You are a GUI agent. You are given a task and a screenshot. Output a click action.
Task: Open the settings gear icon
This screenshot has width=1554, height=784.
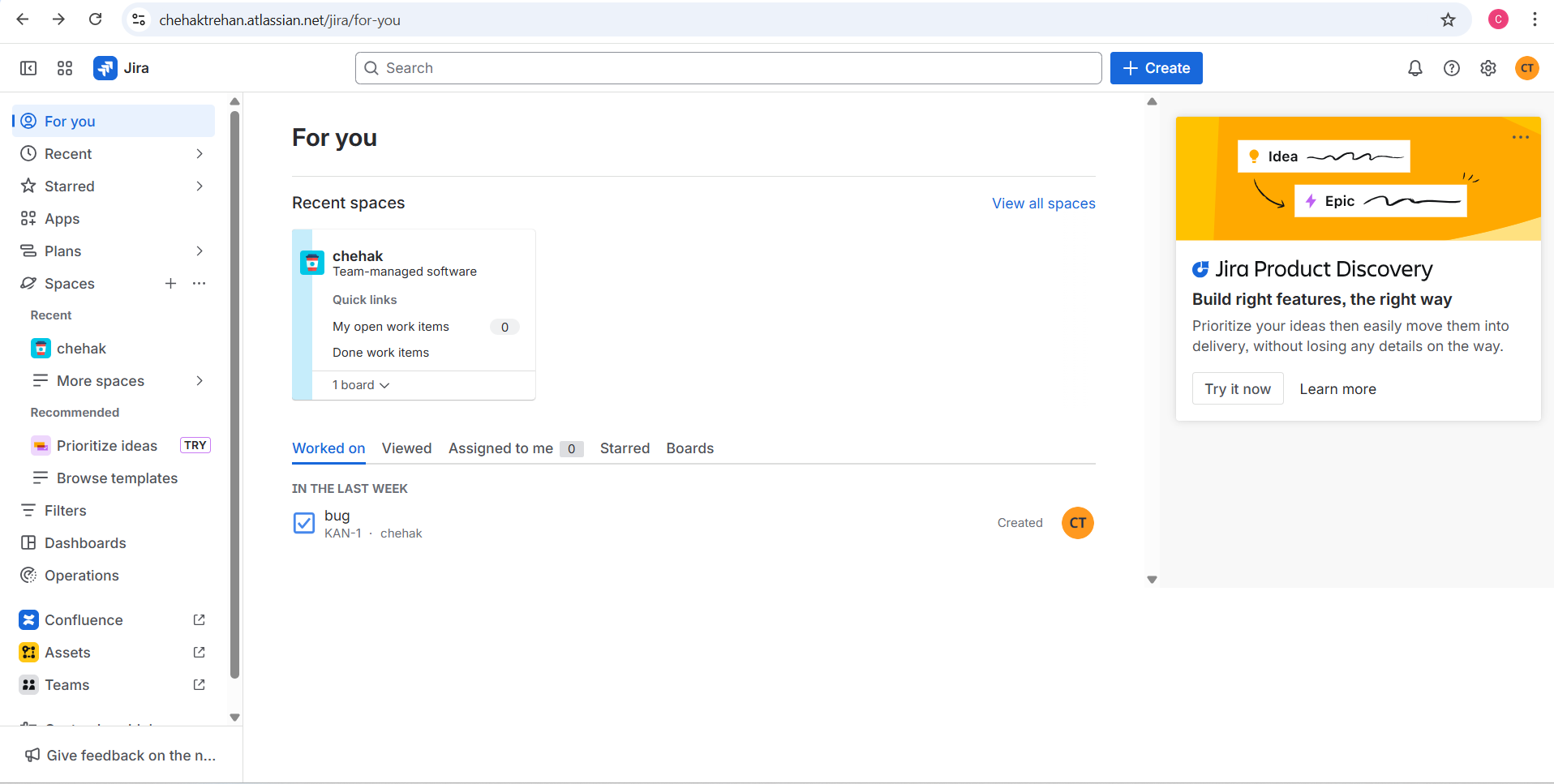point(1488,68)
